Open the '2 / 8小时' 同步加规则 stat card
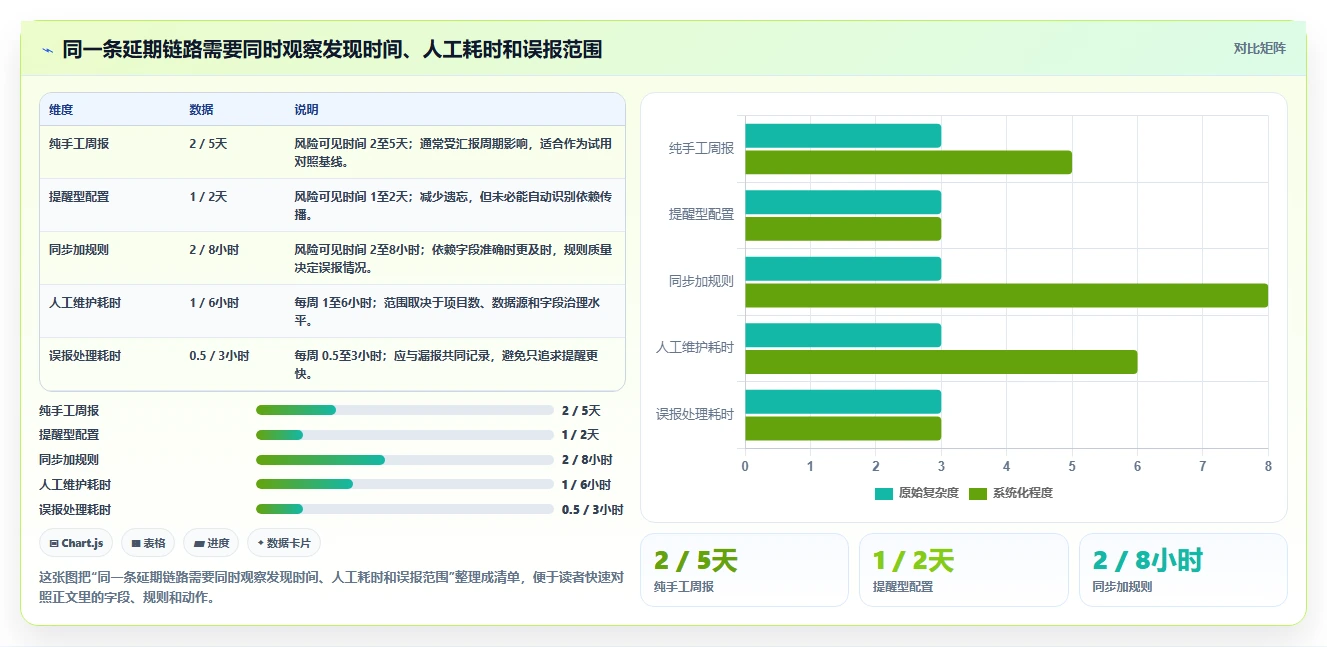 (1183, 570)
